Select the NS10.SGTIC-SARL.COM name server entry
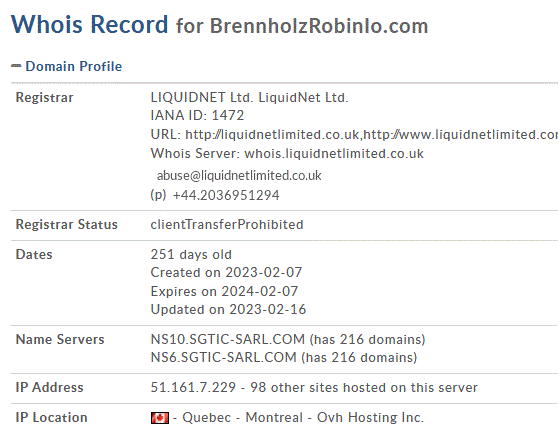559x430 pixels. pyautogui.click(x=228, y=339)
